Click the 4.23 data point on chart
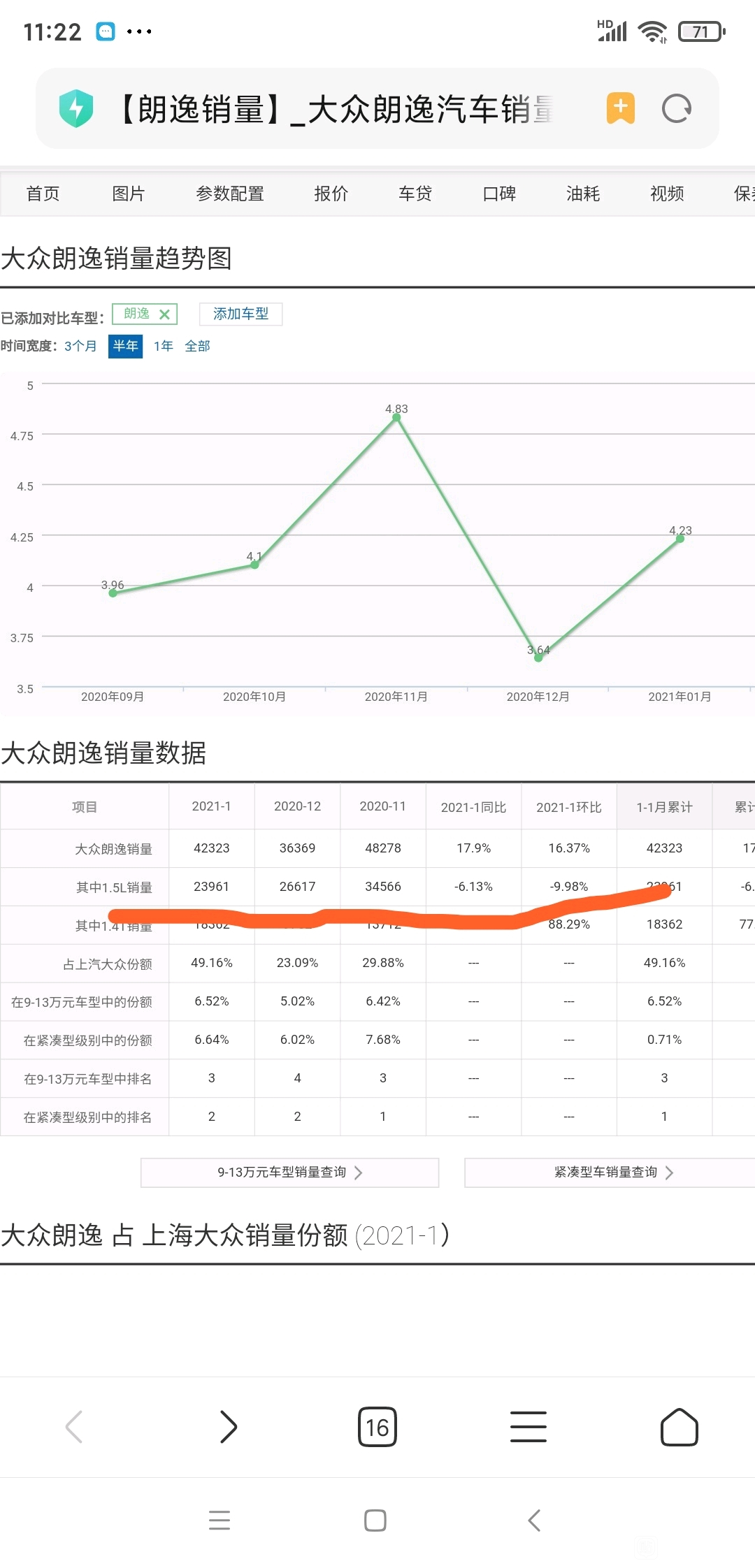This screenshot has width=755, height=1568. [679, 538]
